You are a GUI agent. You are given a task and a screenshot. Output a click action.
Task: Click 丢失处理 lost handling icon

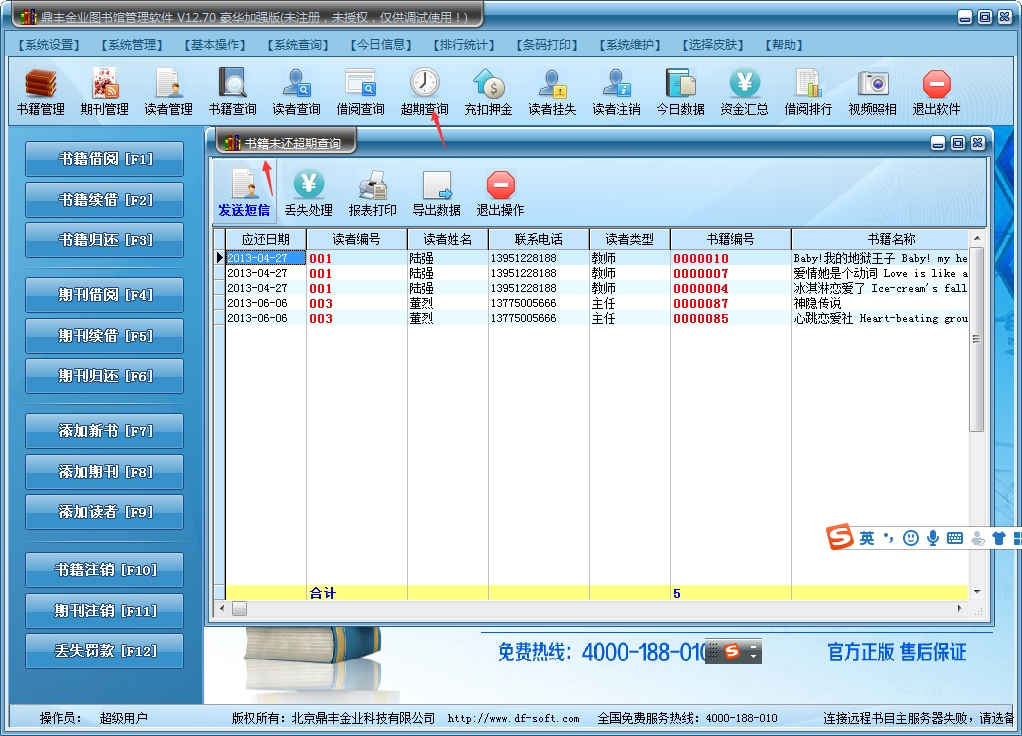coord(308,186)
